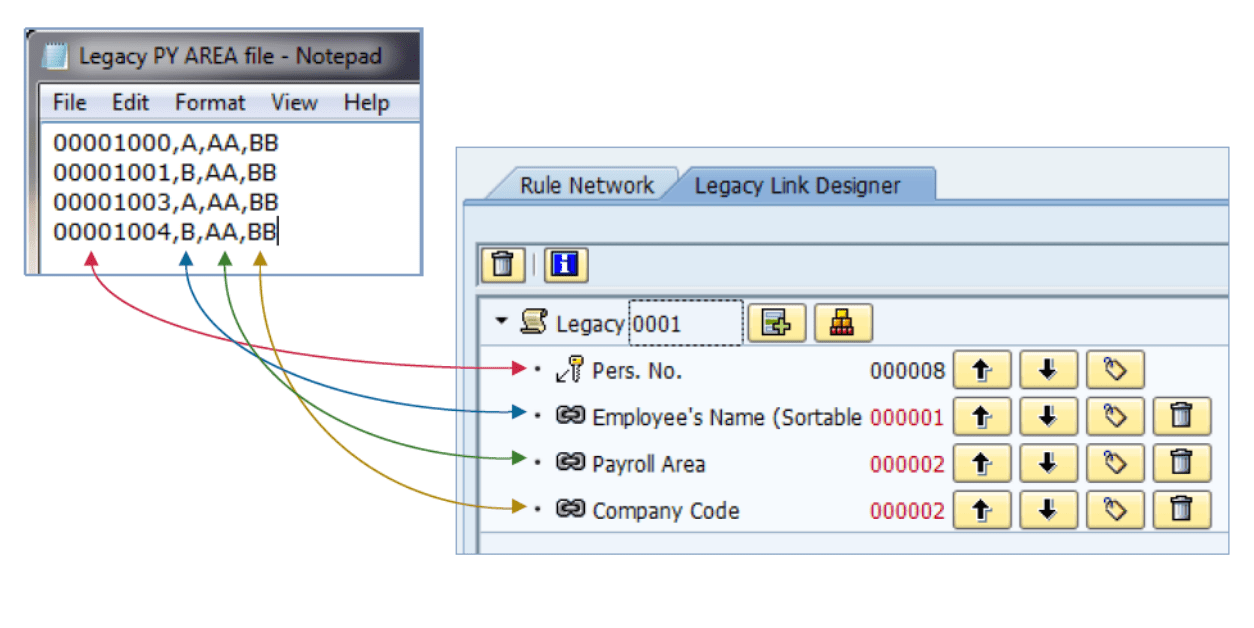Click the link icon beside Payroll Area
The image size is (1254, 628).
point(570,463)
